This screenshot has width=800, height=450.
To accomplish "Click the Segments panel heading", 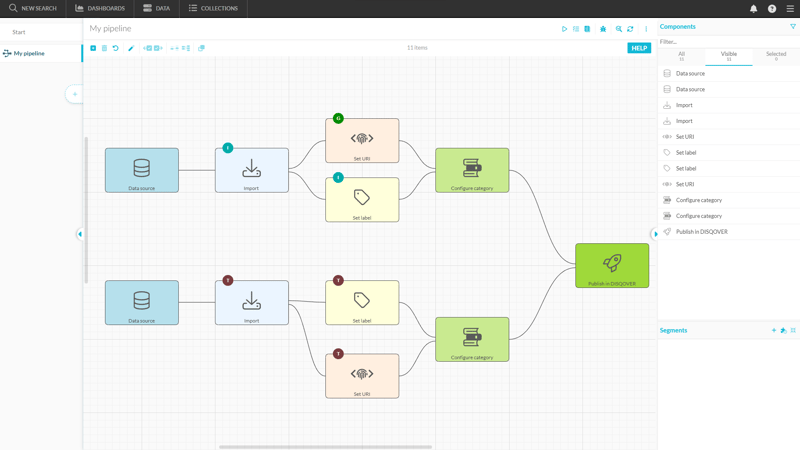I will [x=673, y=331].
